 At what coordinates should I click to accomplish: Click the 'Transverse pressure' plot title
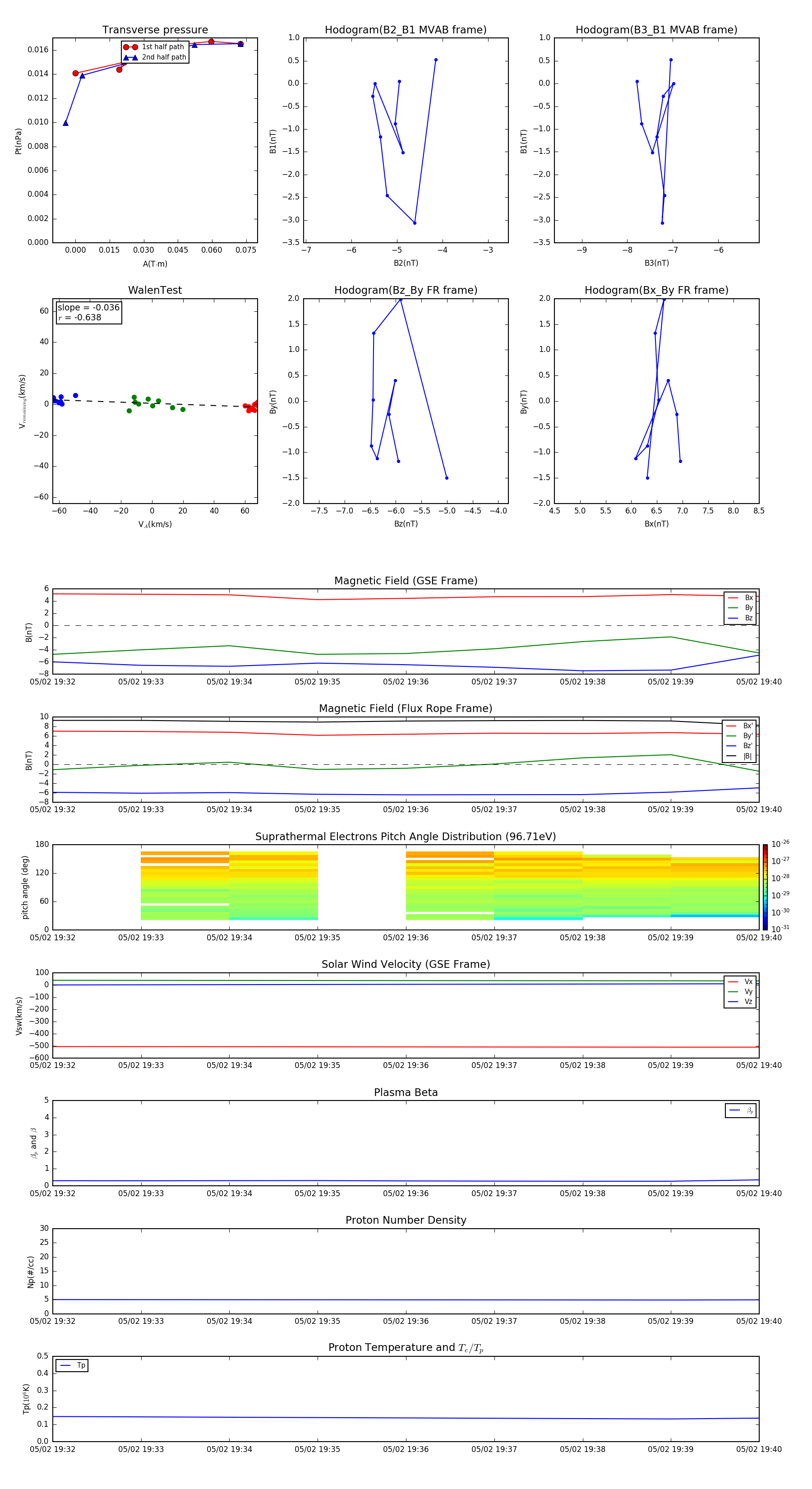click(155, 30)
